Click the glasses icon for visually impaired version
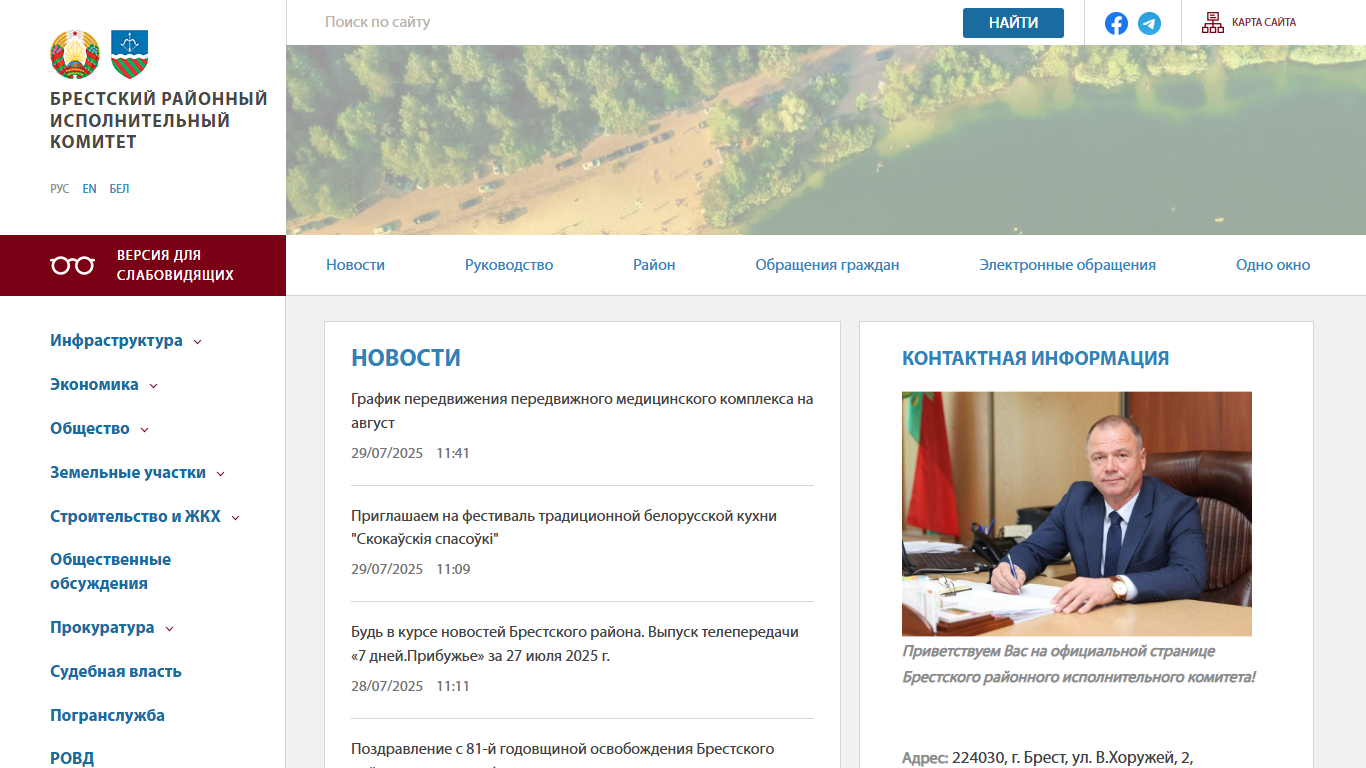 [73, 265]
